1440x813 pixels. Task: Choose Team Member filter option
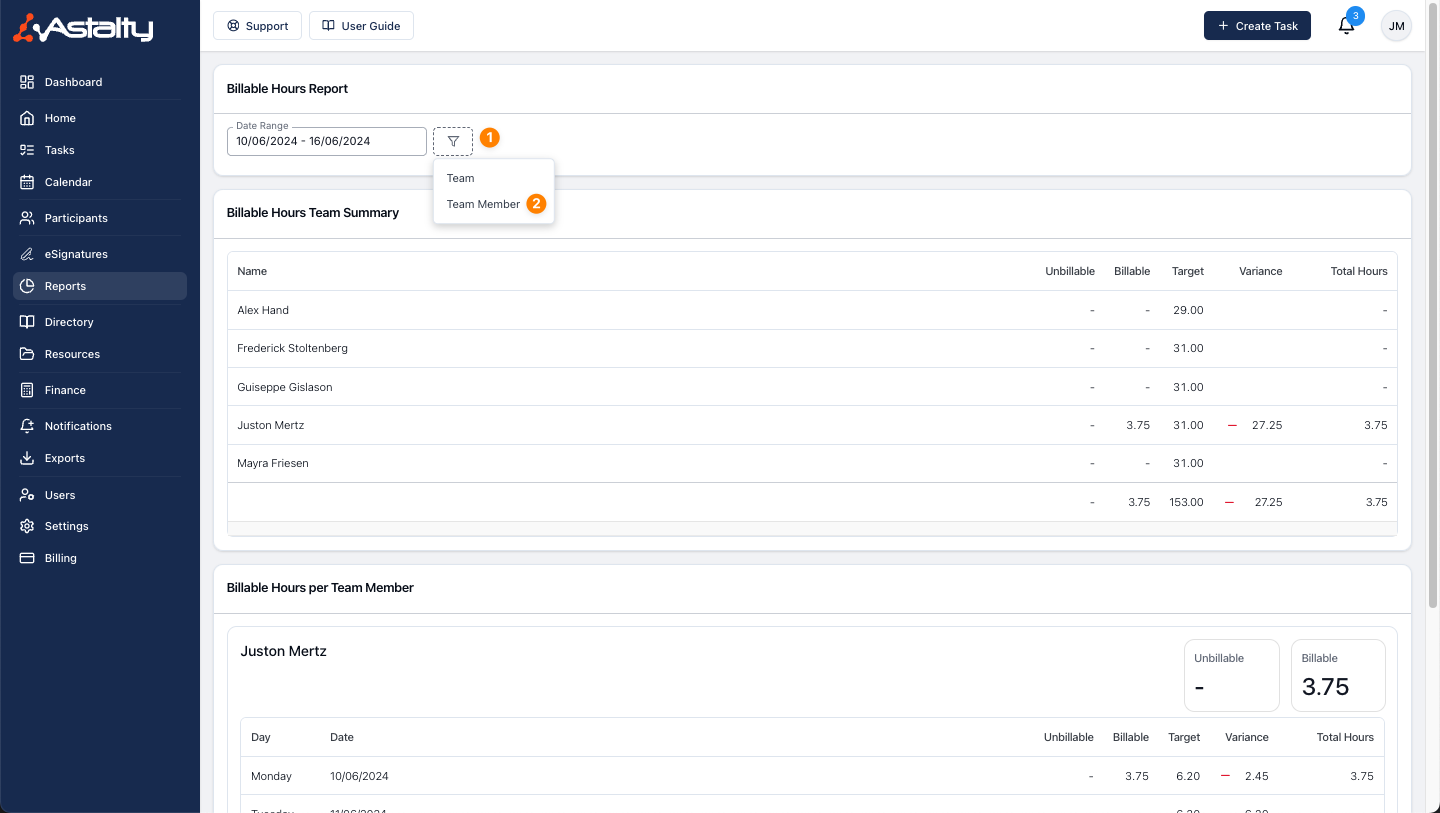(x=483, y=204)
